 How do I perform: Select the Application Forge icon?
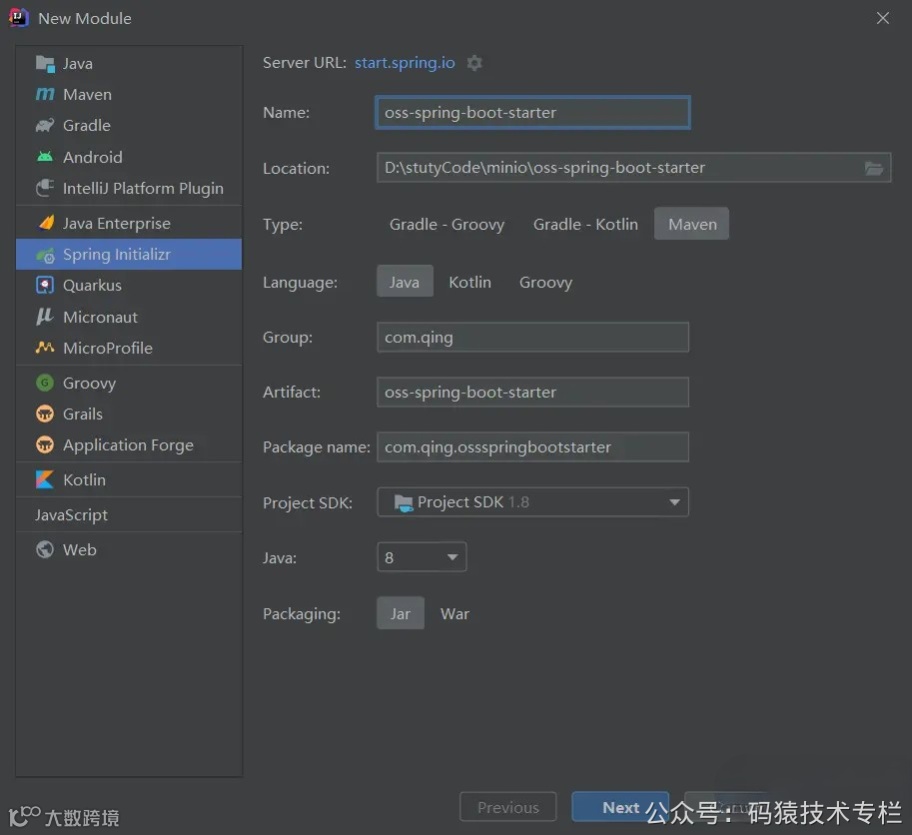[x=45, y=445]
